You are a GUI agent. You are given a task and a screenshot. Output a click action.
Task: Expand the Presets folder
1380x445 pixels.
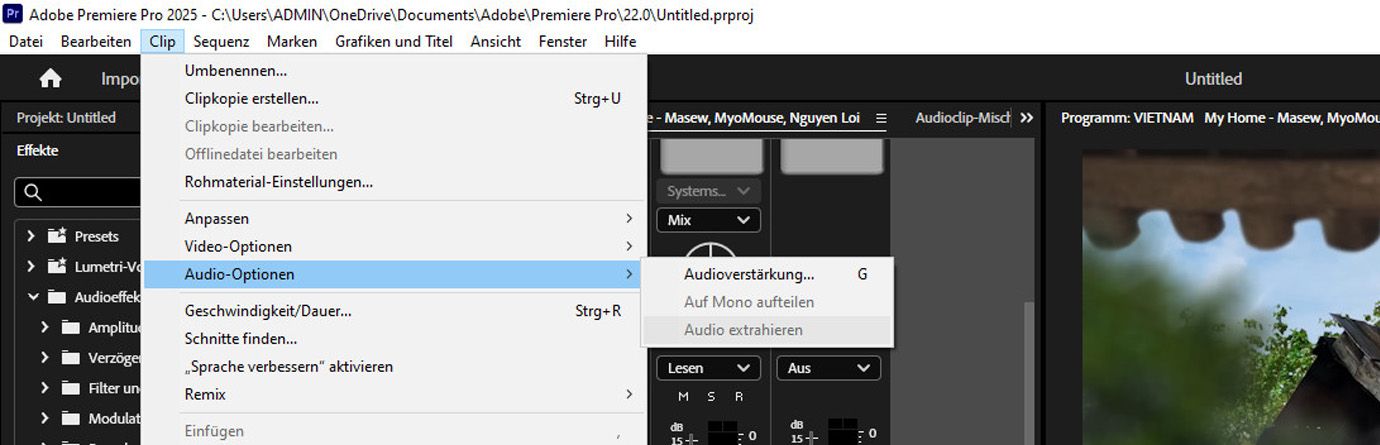[x=31, y=236]
